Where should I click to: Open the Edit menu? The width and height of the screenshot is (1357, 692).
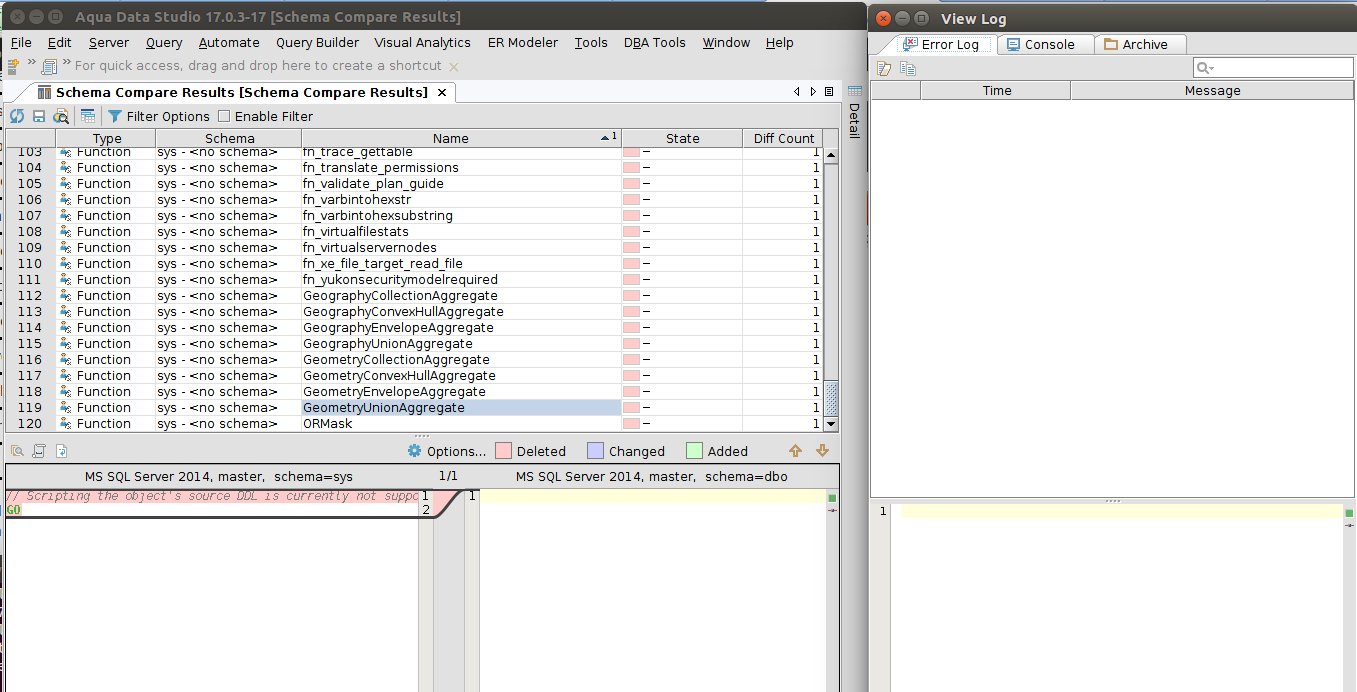[x=59, y=43]
